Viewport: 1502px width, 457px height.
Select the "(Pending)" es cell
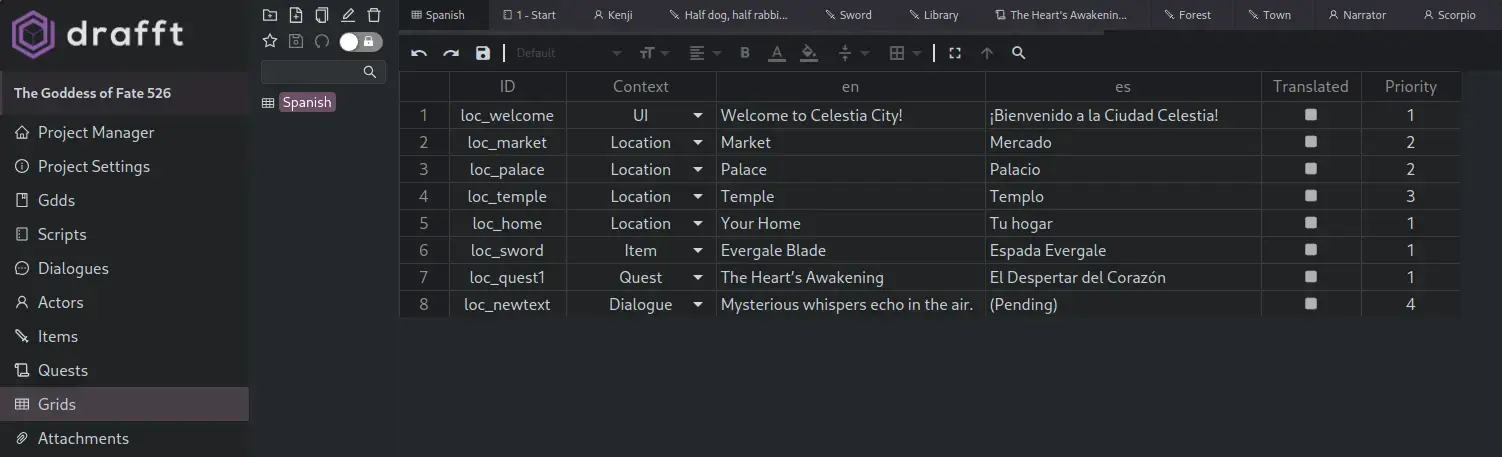[1123, 304]
